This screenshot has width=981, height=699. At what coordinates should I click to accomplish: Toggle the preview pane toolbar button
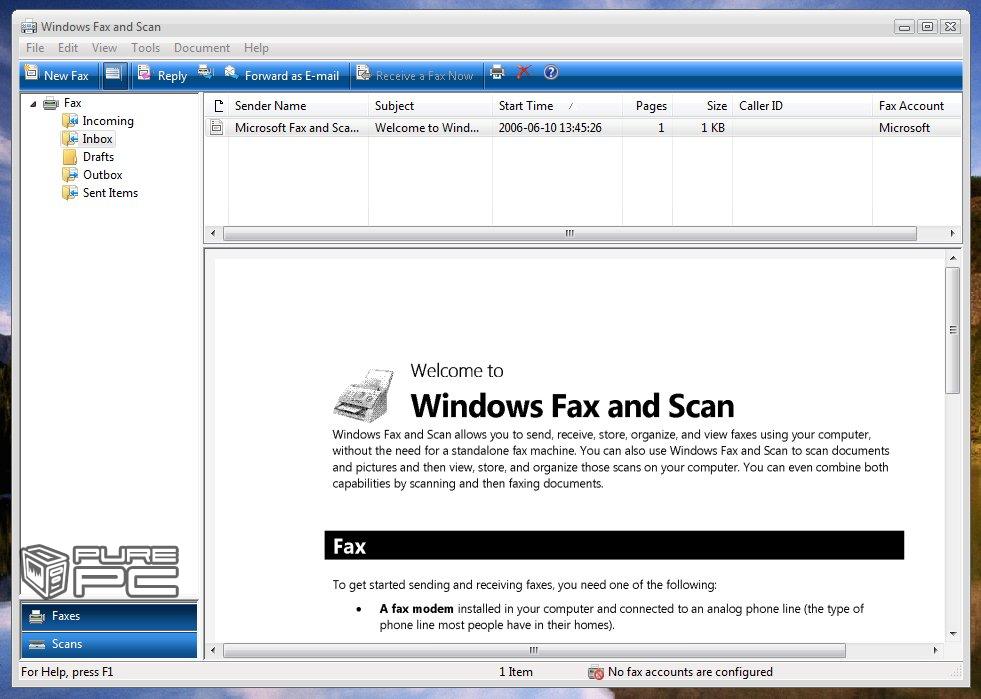(x=113, y=75)
